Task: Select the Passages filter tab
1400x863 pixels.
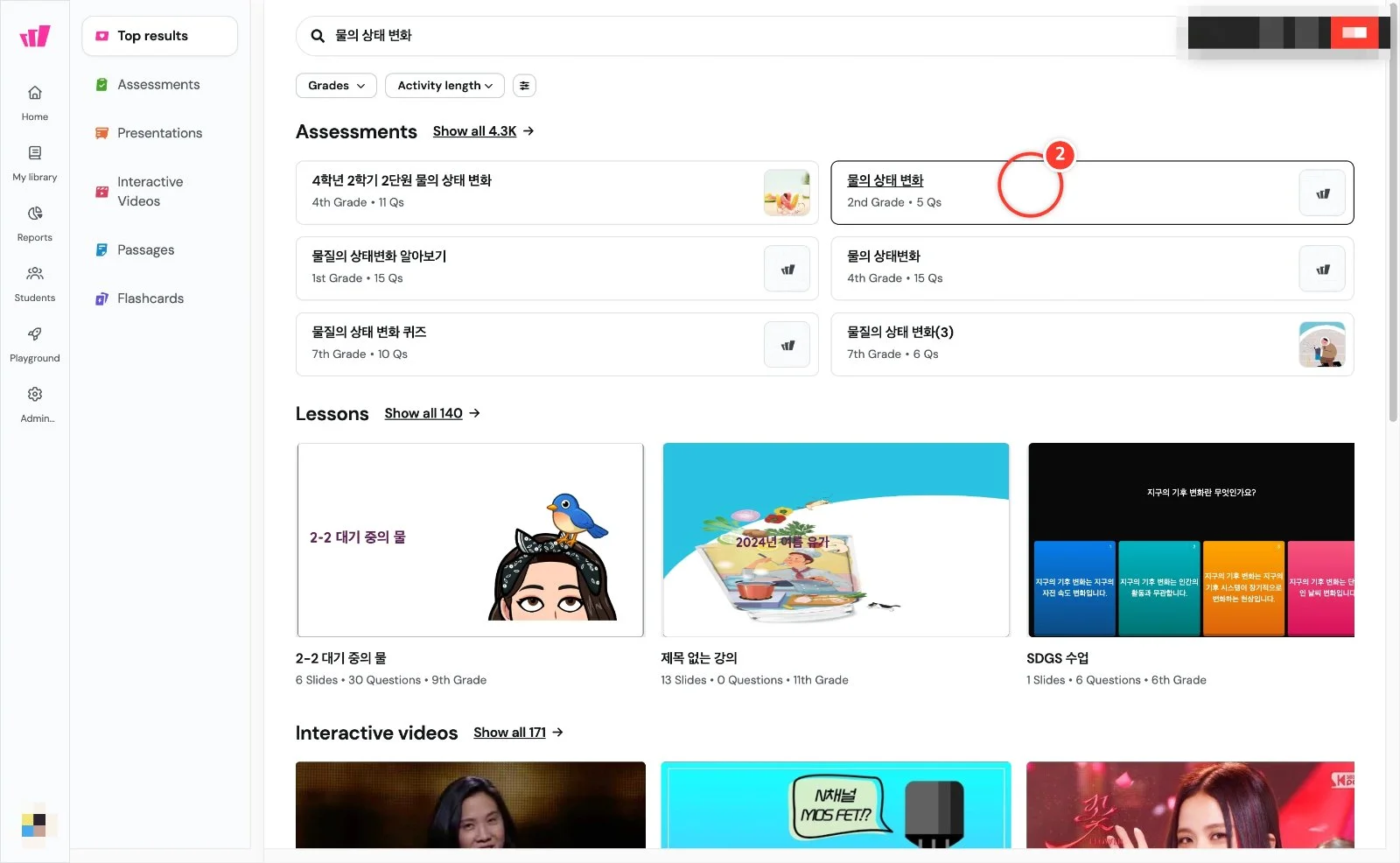Action: pyautogui.click(x=160, y=250)
